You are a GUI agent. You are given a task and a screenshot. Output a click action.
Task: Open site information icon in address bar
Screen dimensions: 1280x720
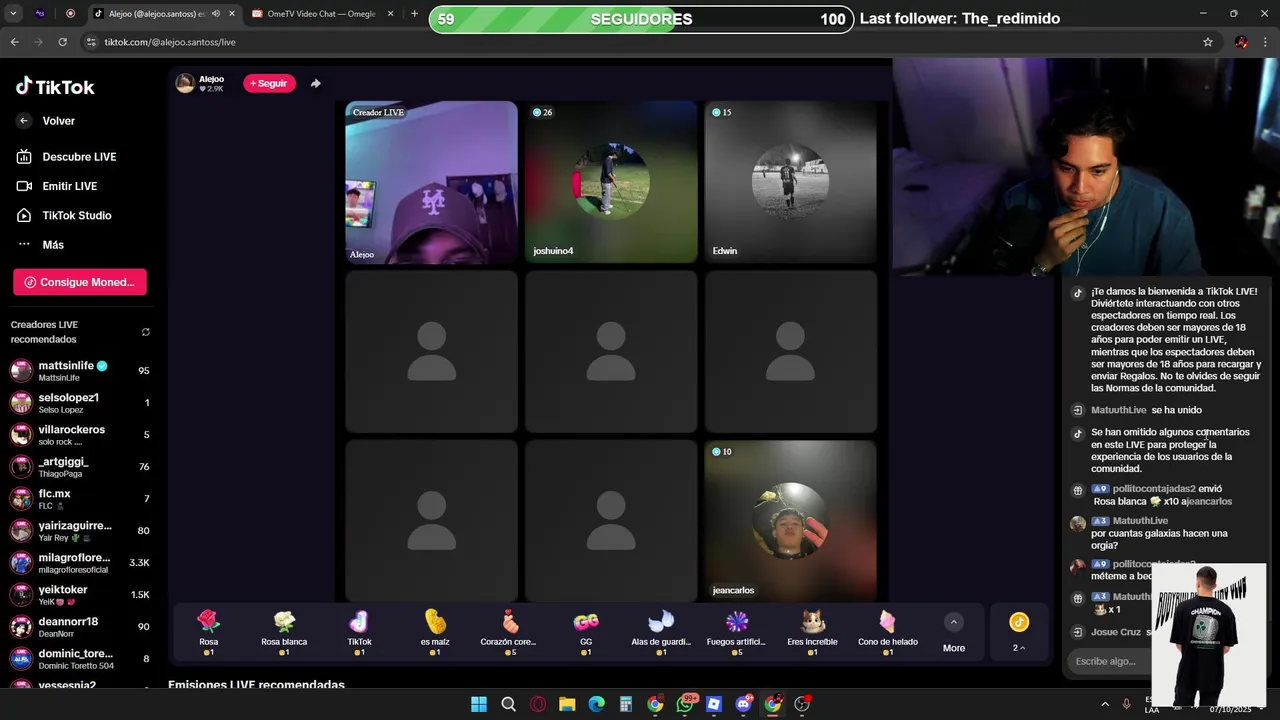pyautogui.click(x=91, y=42)
